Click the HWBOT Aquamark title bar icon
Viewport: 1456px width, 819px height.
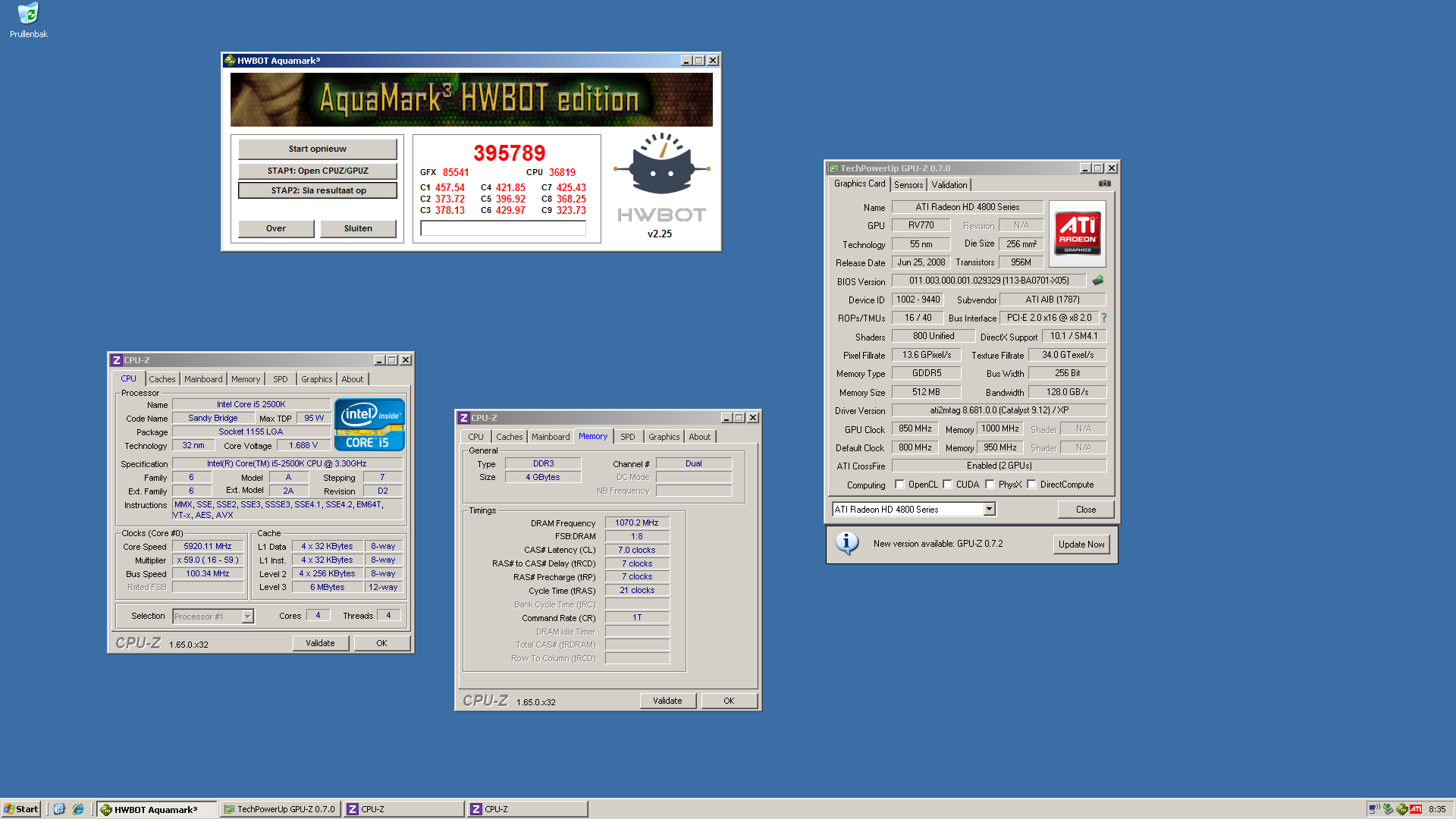(230, 61)
